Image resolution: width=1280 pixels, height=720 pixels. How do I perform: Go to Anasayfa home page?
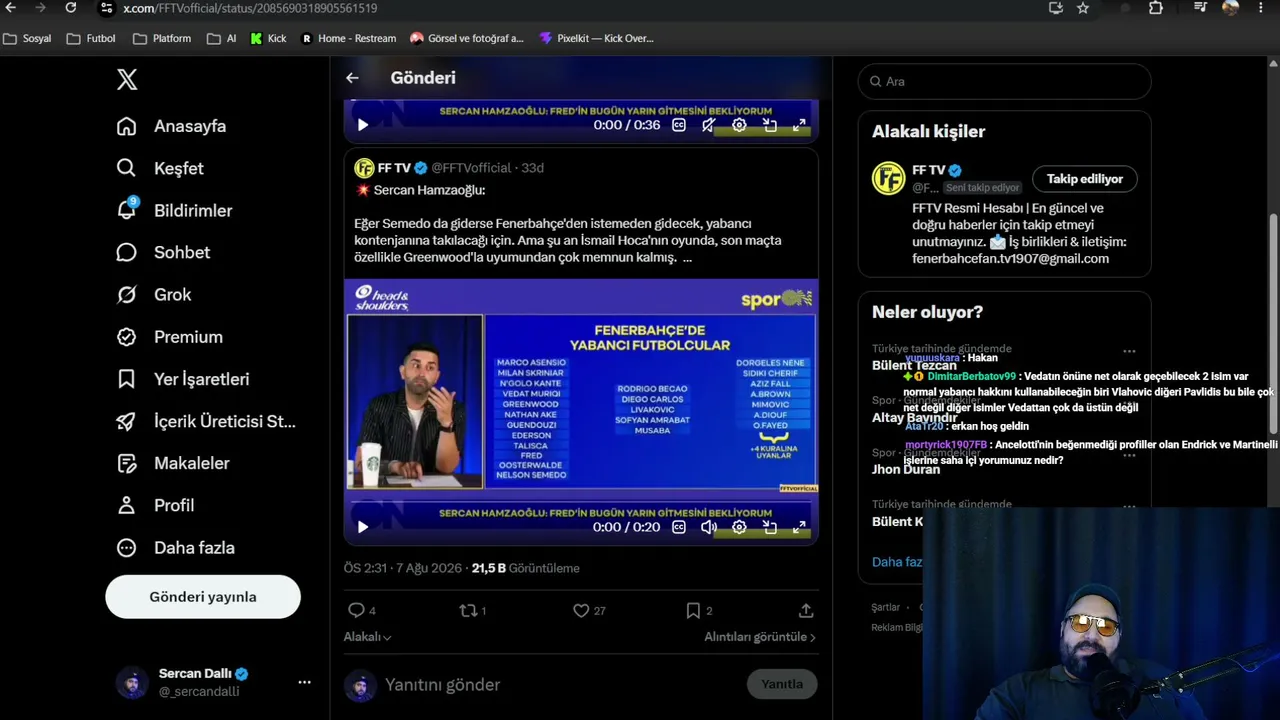click(x=171, y=126)
